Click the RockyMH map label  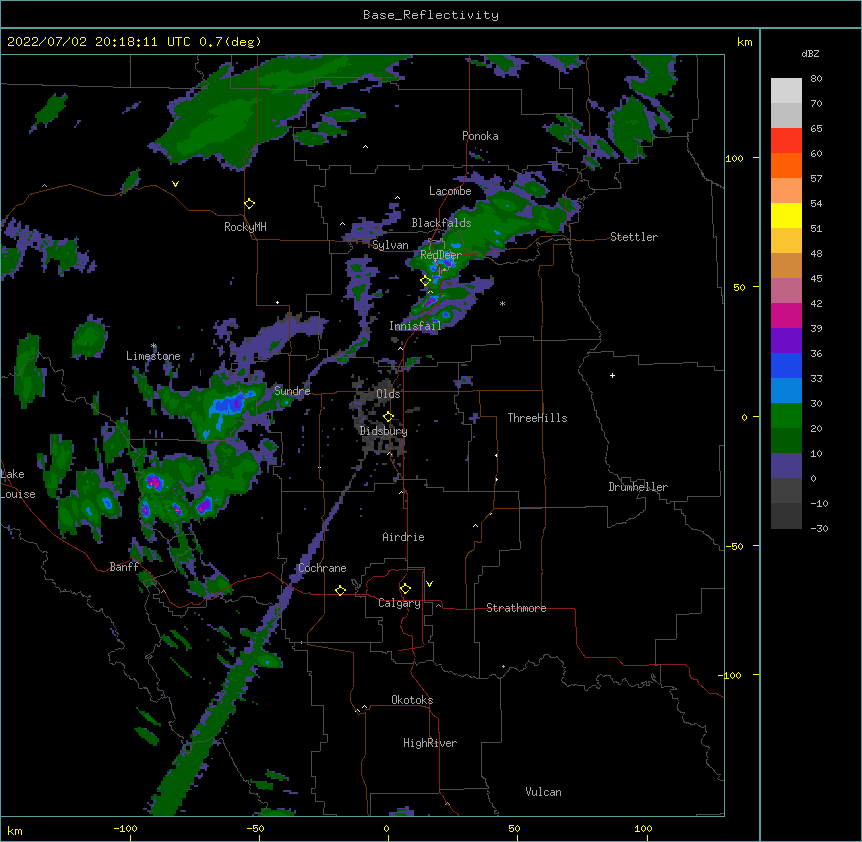pos(245,227)
